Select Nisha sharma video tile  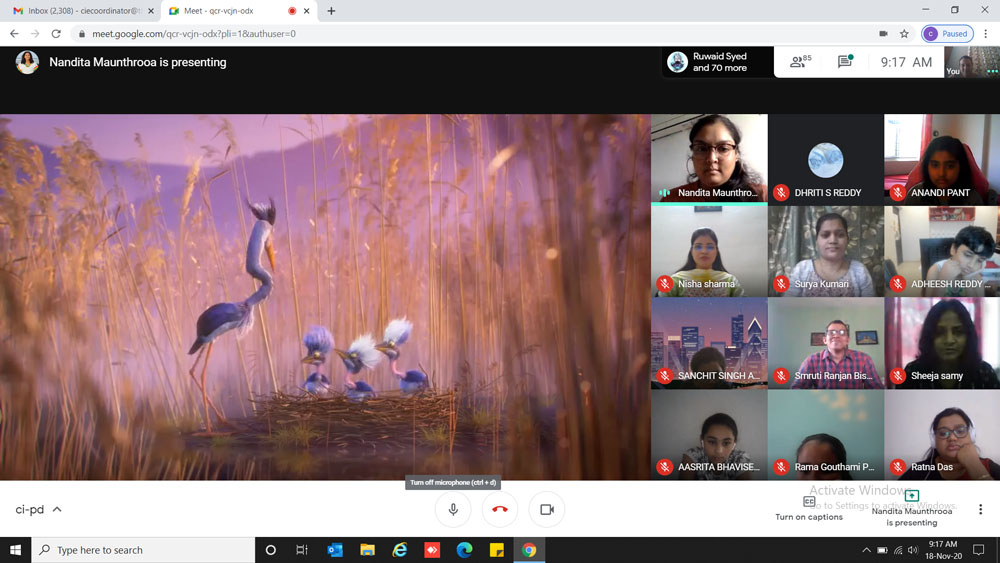[709, 251]
